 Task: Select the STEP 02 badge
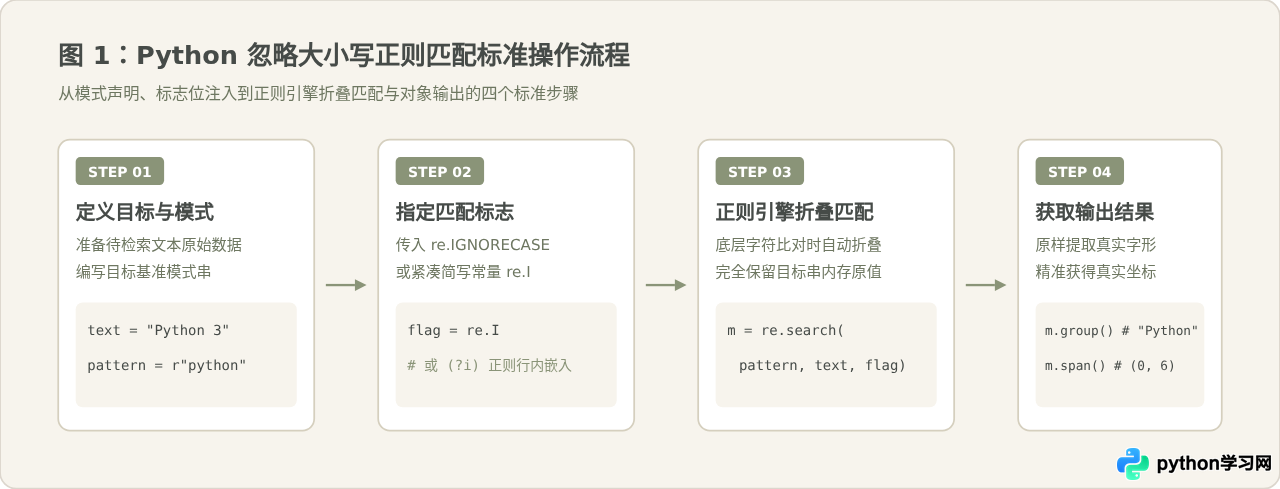[x=440, y=172]
